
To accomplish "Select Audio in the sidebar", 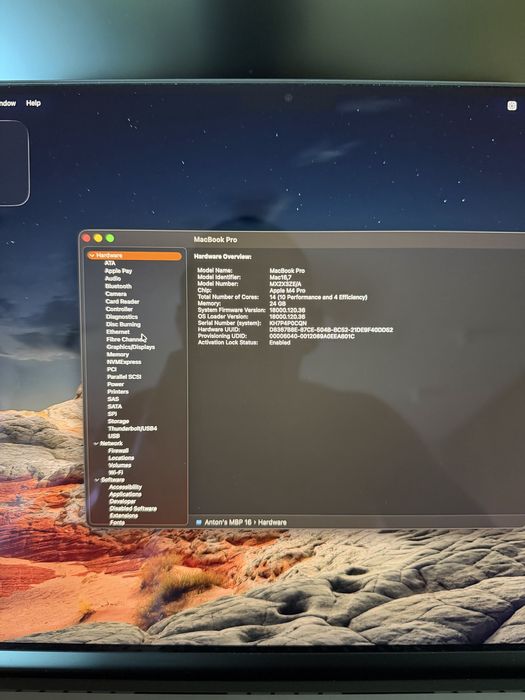I will coord(113,279).
